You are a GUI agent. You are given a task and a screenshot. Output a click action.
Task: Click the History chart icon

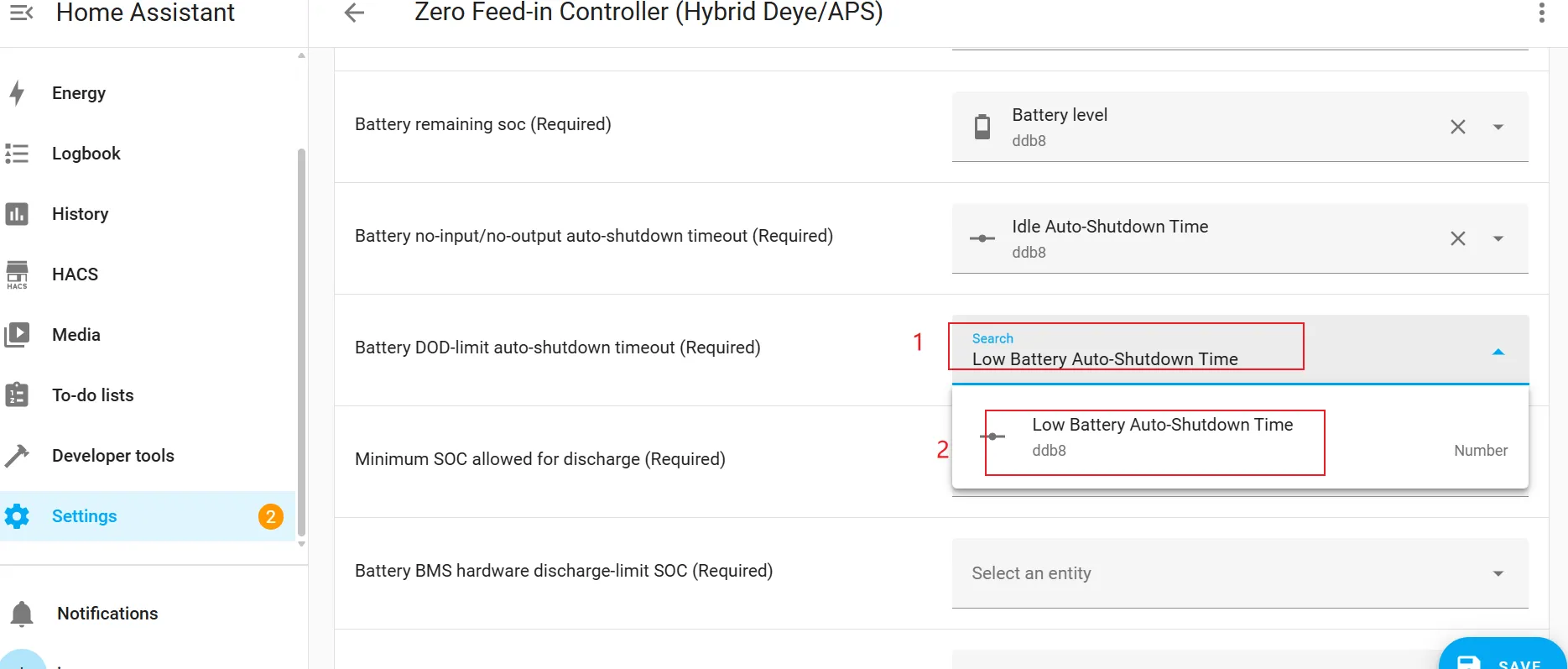(17, 214)
